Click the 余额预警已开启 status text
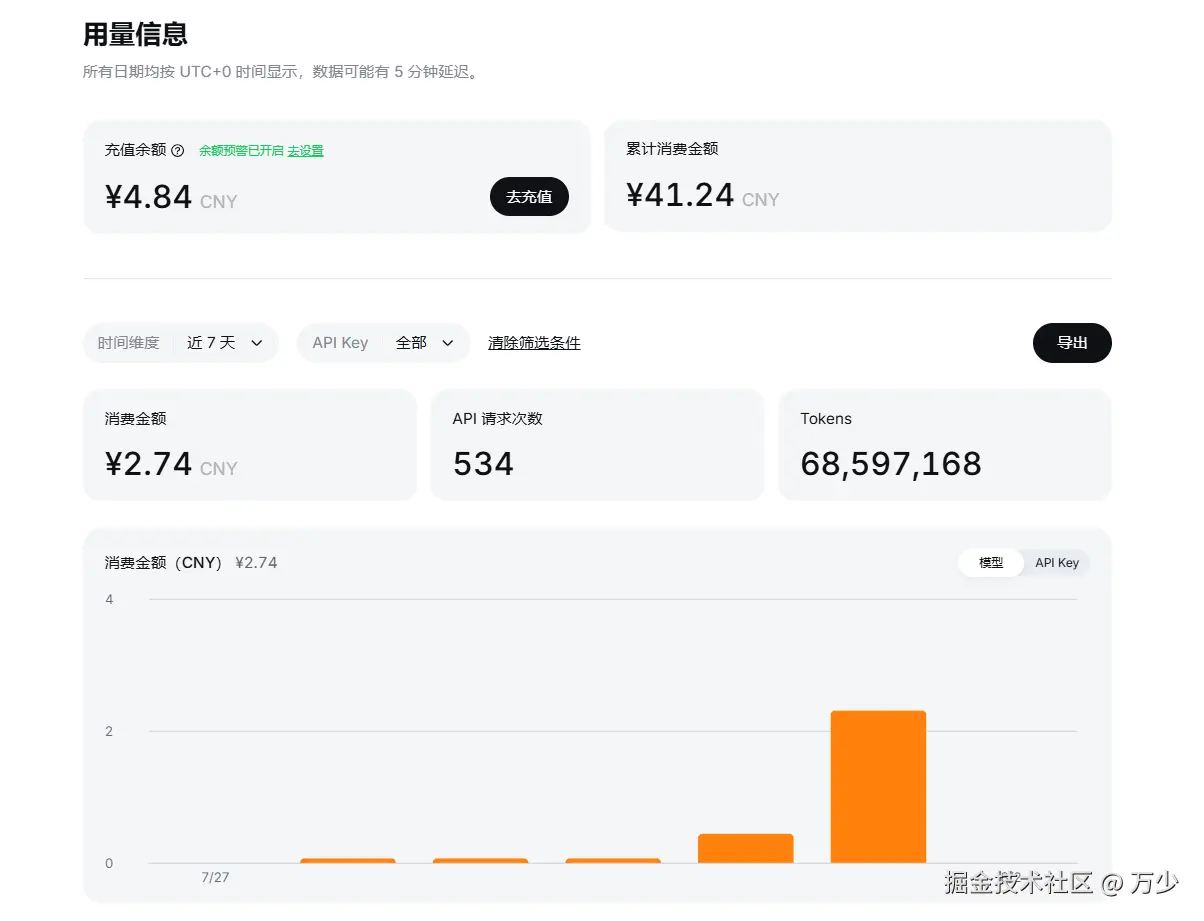Viewport: 1204px width, 921px height. pyautogui.click(x=241, y=151)
